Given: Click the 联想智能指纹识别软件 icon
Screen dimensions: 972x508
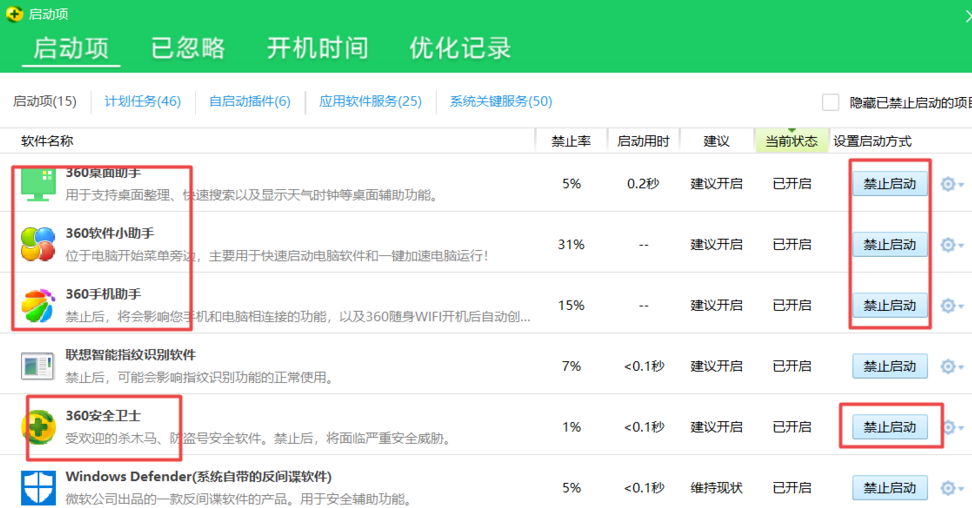Looking at the screenshot, I should click(x=38, y=366).
